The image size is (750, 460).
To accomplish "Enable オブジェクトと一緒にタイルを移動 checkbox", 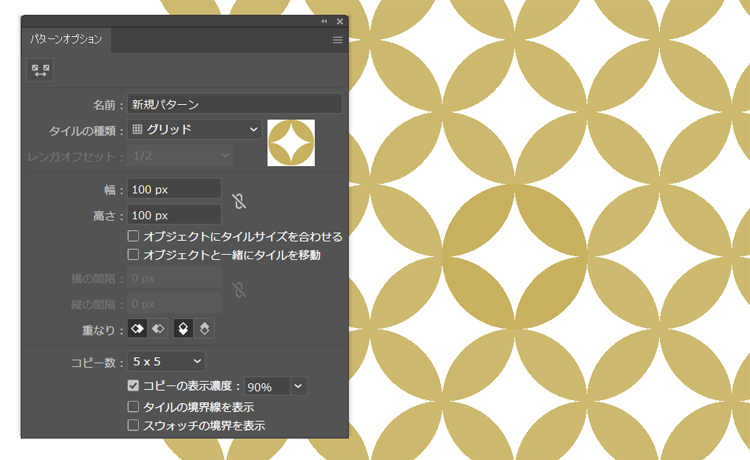I will (x=133, y=254).
